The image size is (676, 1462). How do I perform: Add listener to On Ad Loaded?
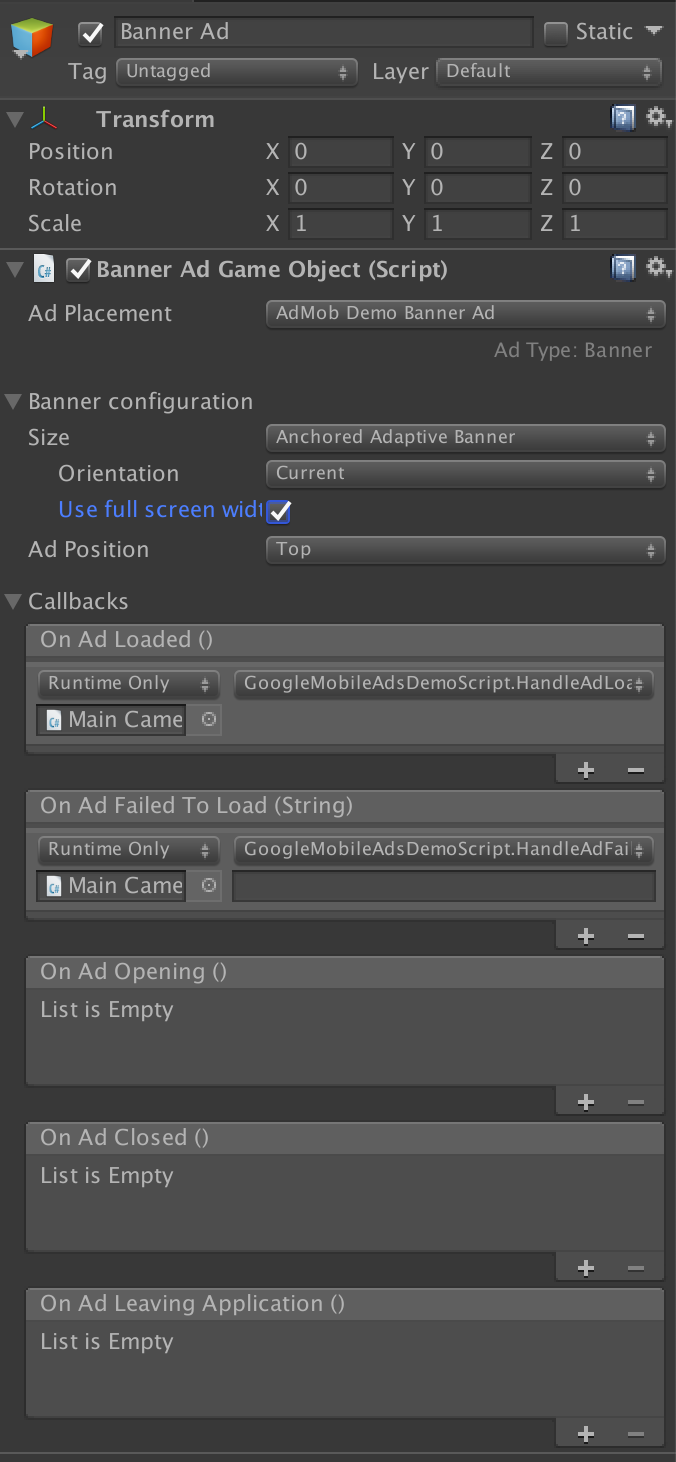(586, 770)
